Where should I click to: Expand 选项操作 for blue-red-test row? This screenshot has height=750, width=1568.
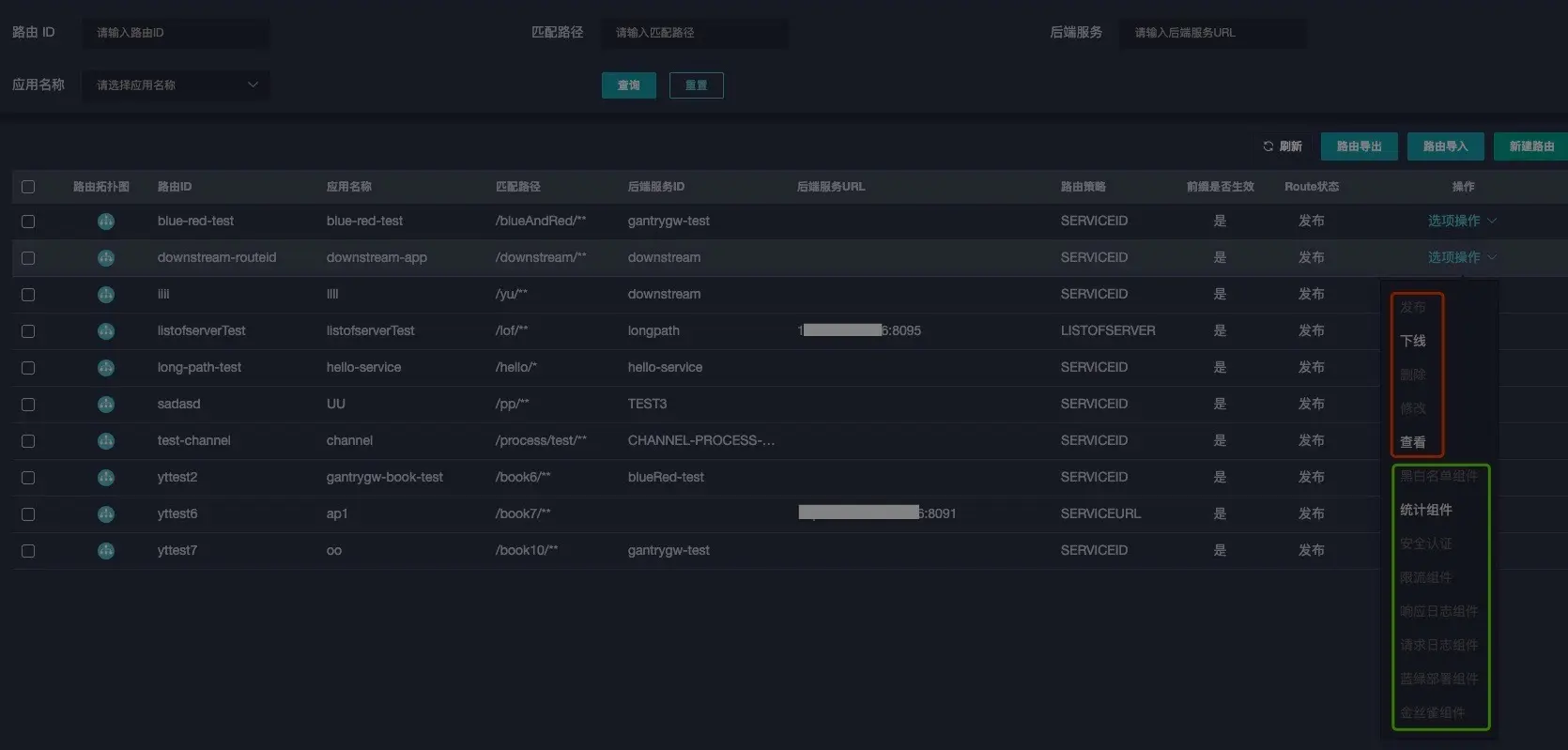pos(1462,221)
